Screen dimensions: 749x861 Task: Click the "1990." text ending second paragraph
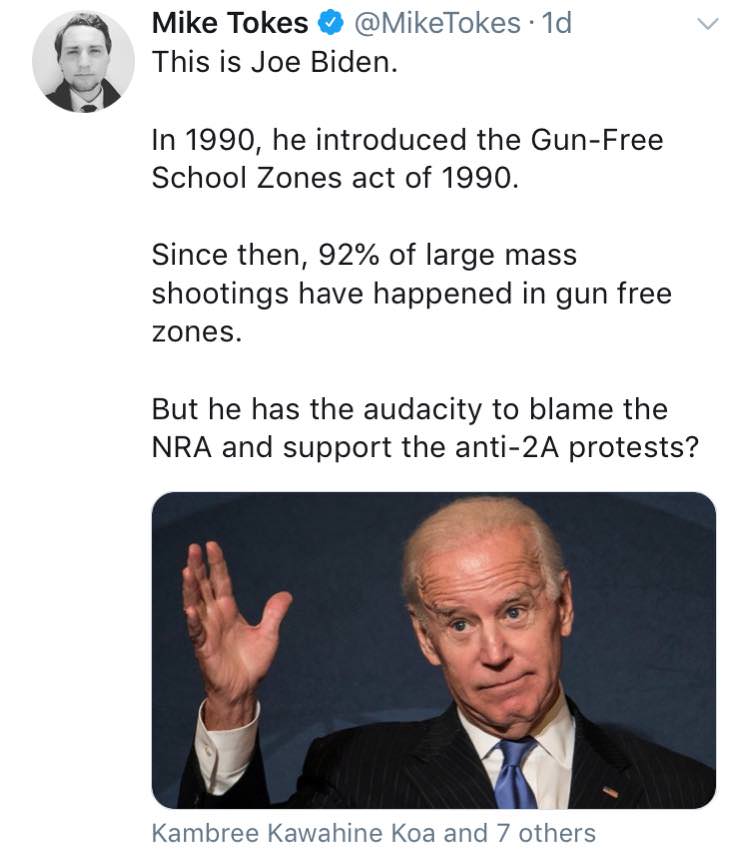click(x=480, y=178)
